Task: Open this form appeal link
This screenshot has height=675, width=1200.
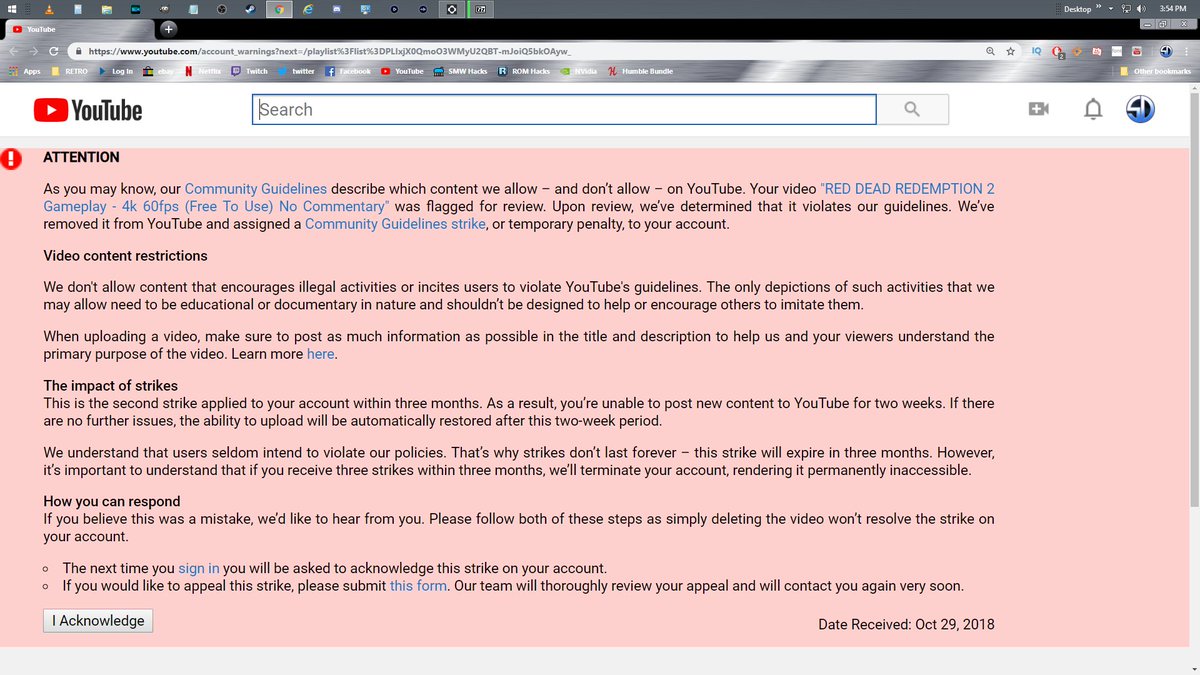Action: pyautogui.click(x=418, y=586)
